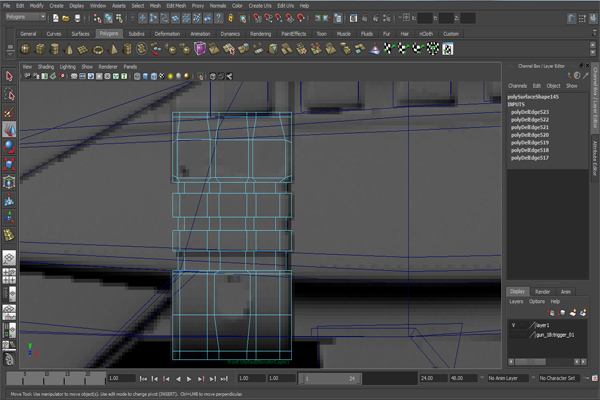Activate the Paint selection tool
Image resolution: width=600 pixels, height=400 pixels.
[9, 112]
